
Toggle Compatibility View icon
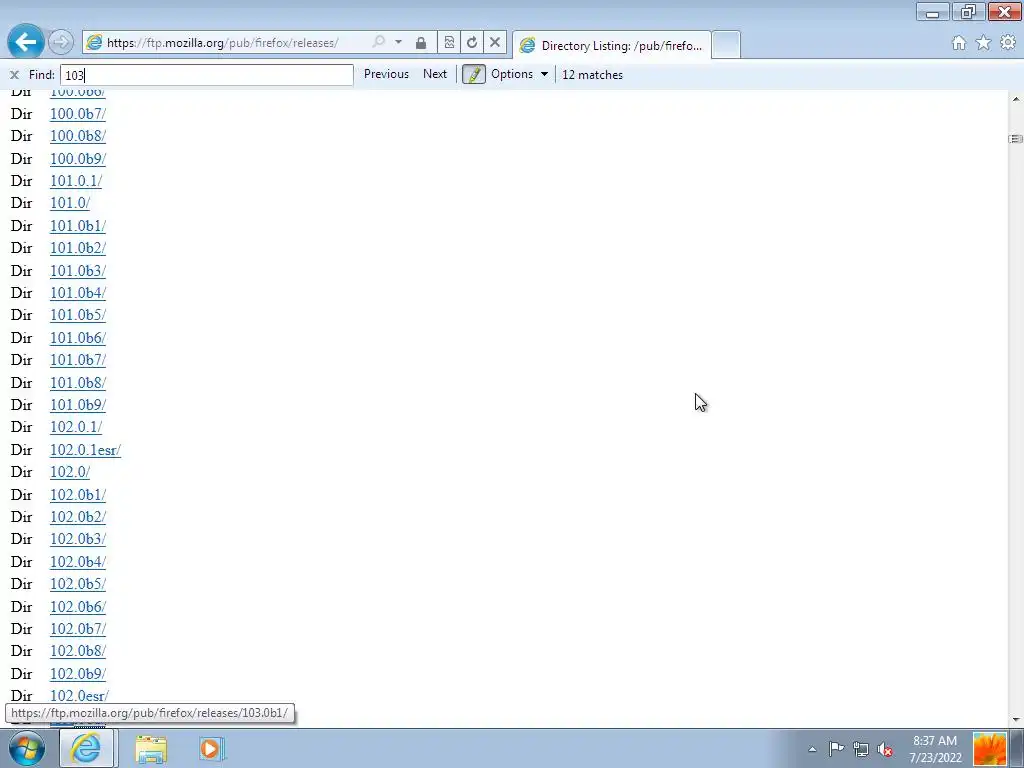coord(449,42)
